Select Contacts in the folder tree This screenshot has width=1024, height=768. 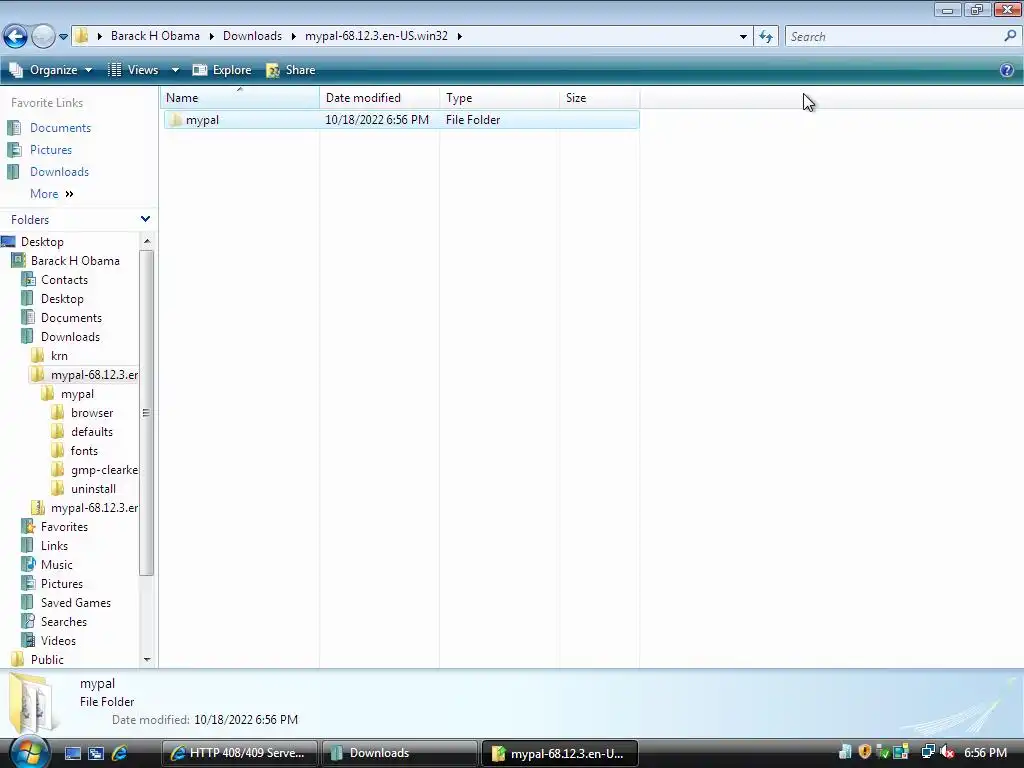[x=63, y=280]
